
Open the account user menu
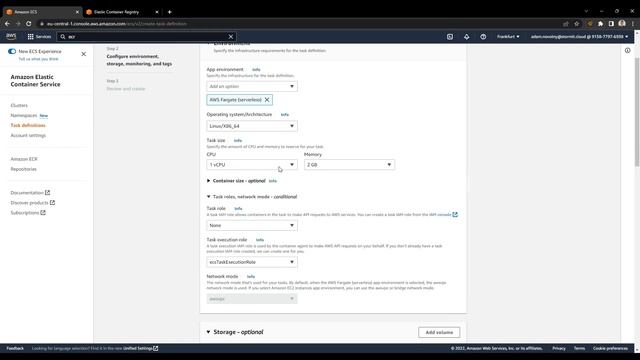580,37
